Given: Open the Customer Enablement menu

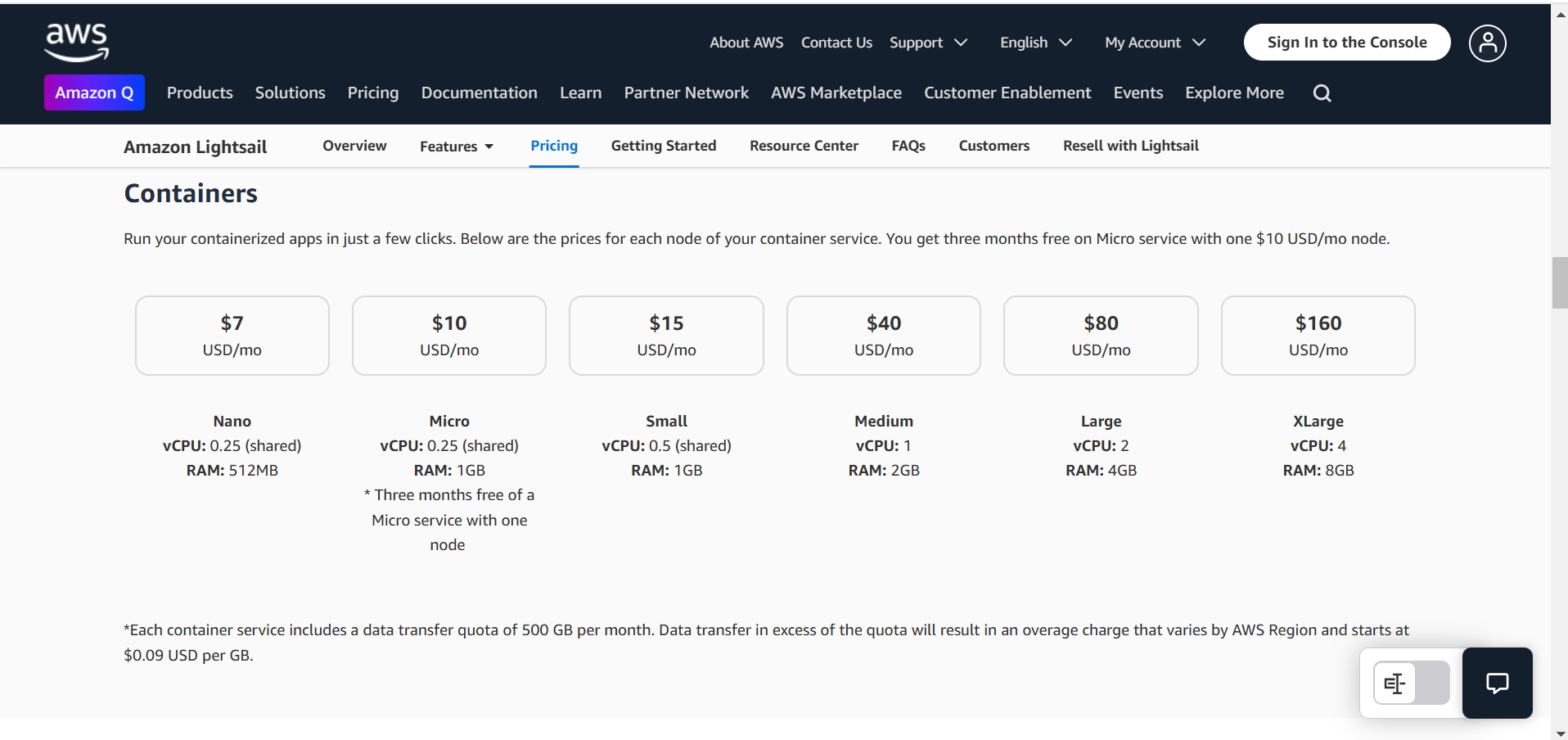Looking at the screenshot, I should [1007, 92].
